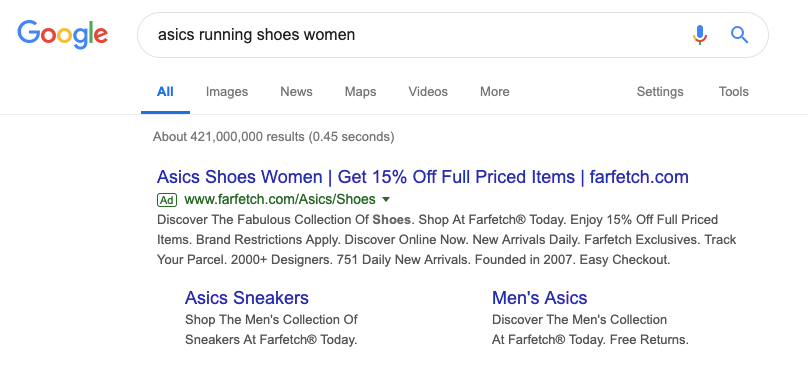Click the results count text
The height and width of the screenshot is (366, 808).
tap(274, 137)
